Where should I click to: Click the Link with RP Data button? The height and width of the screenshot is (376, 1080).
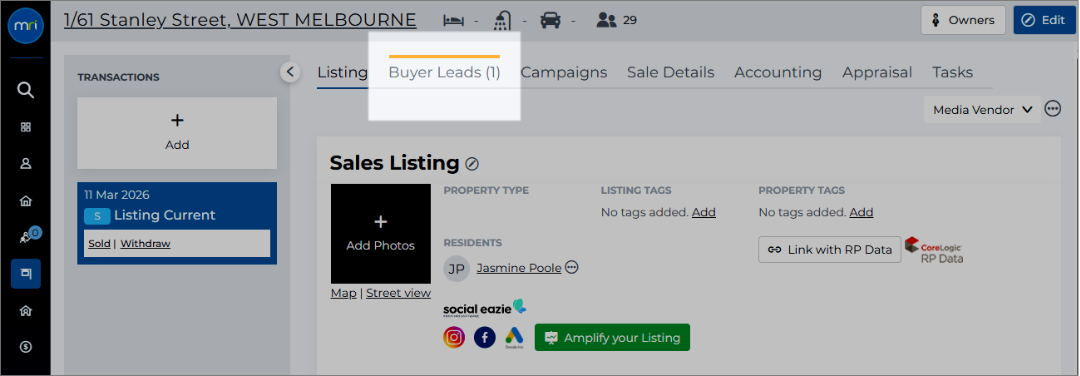[x=830, y=250]
